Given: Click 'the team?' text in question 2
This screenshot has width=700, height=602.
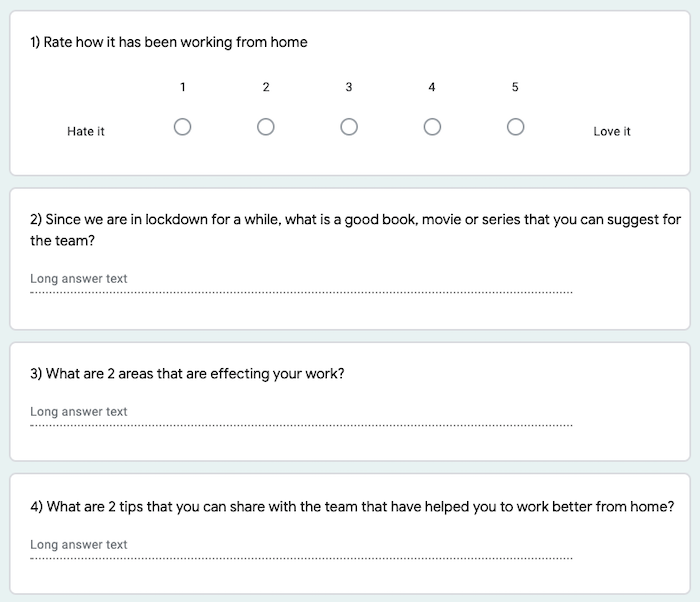Looking at the screenshot, I should tap(62, 241).
